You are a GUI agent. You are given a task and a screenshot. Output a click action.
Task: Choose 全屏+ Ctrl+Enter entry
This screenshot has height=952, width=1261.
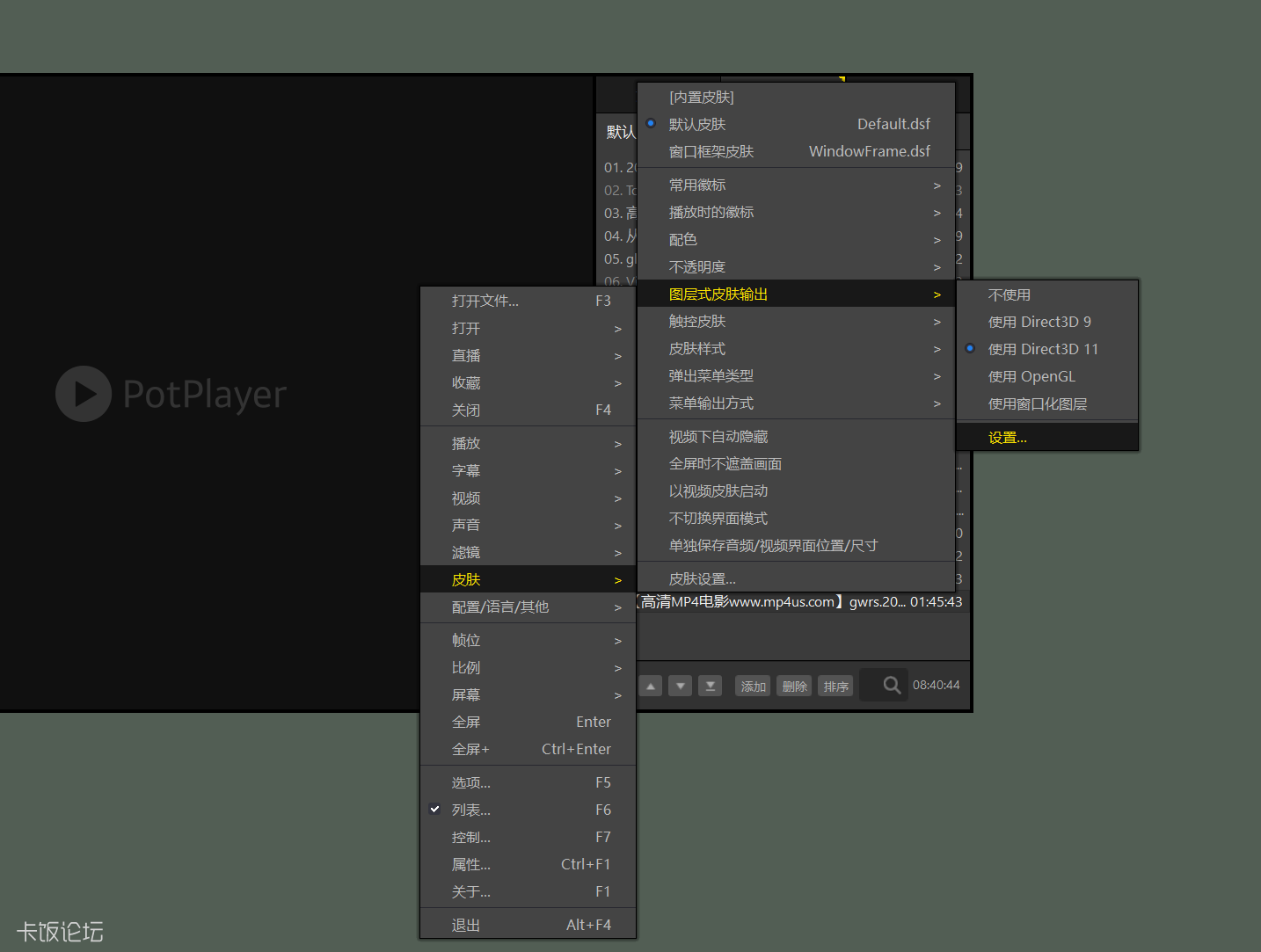[x=528, y=749]
